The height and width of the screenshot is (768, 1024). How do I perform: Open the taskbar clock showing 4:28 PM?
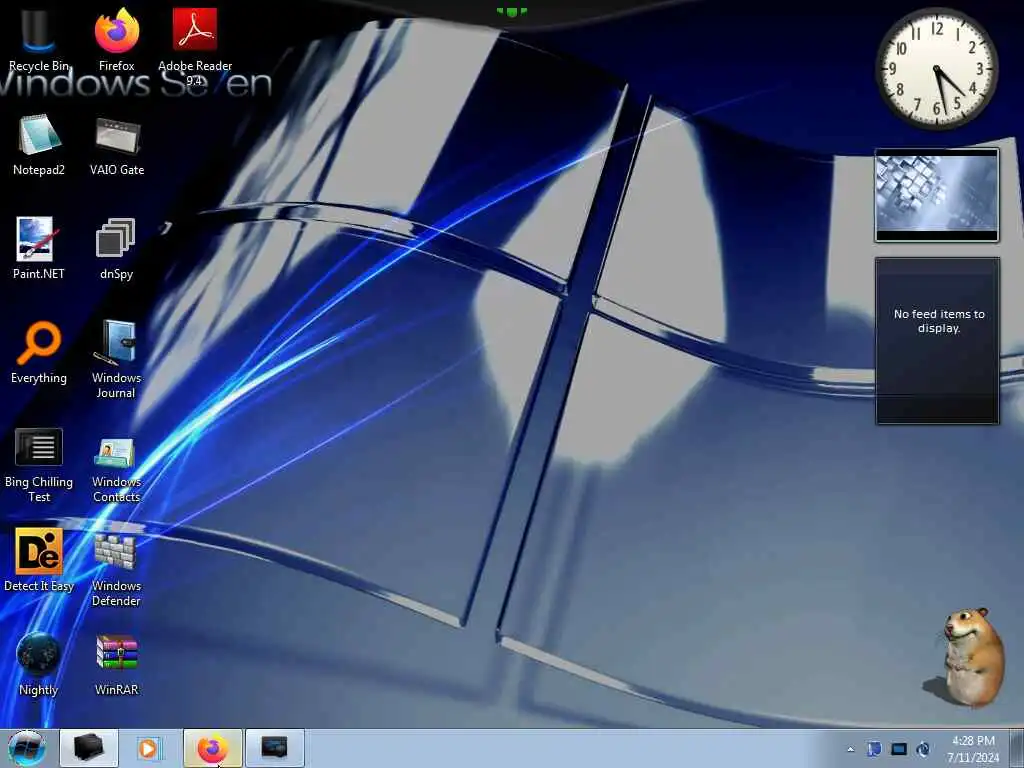(973, 749)
